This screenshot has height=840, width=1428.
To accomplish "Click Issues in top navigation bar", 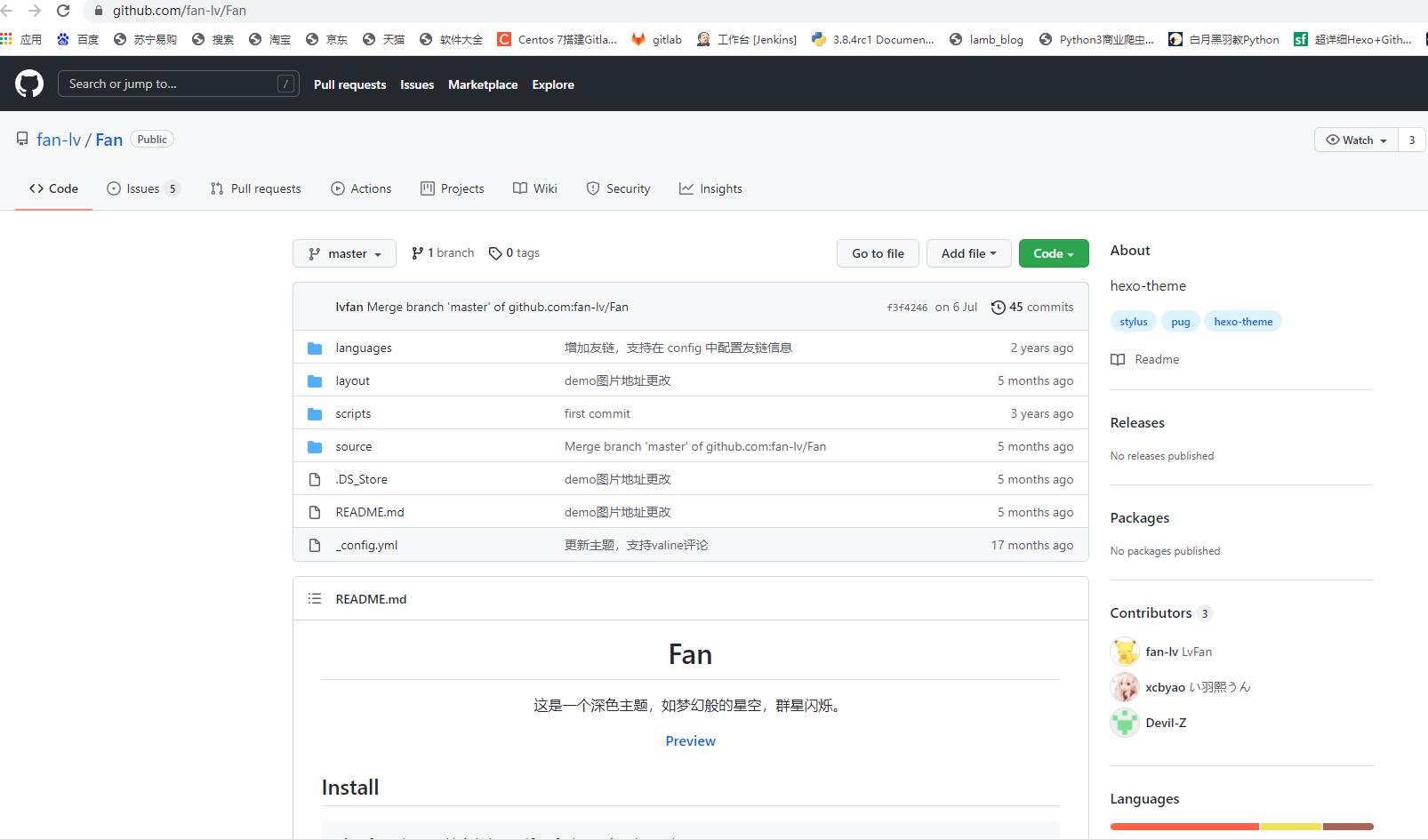I will point(417,84).
